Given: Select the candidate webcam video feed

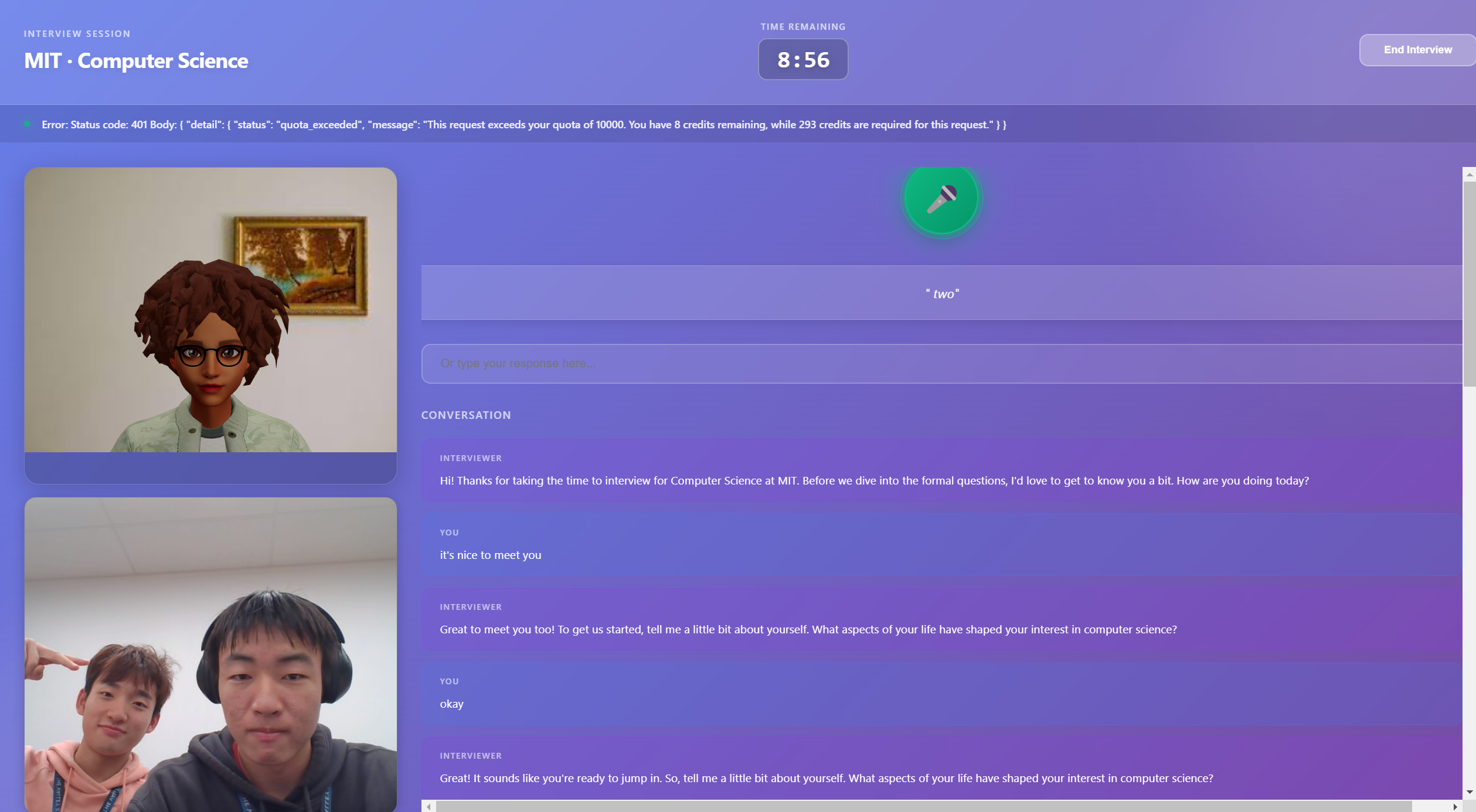Looking at the screenshot, I should pyautogui.click(x=210, y=654).
